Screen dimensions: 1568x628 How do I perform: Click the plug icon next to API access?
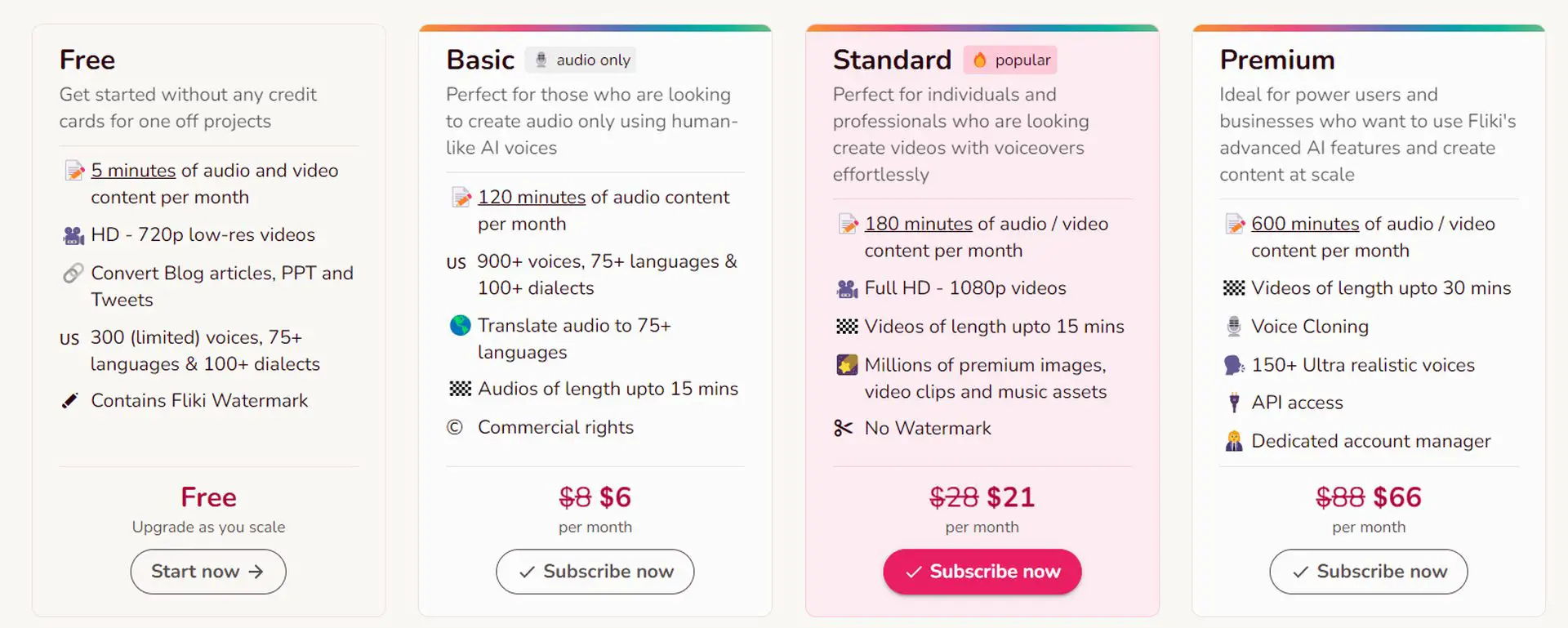pos(1234,403)
